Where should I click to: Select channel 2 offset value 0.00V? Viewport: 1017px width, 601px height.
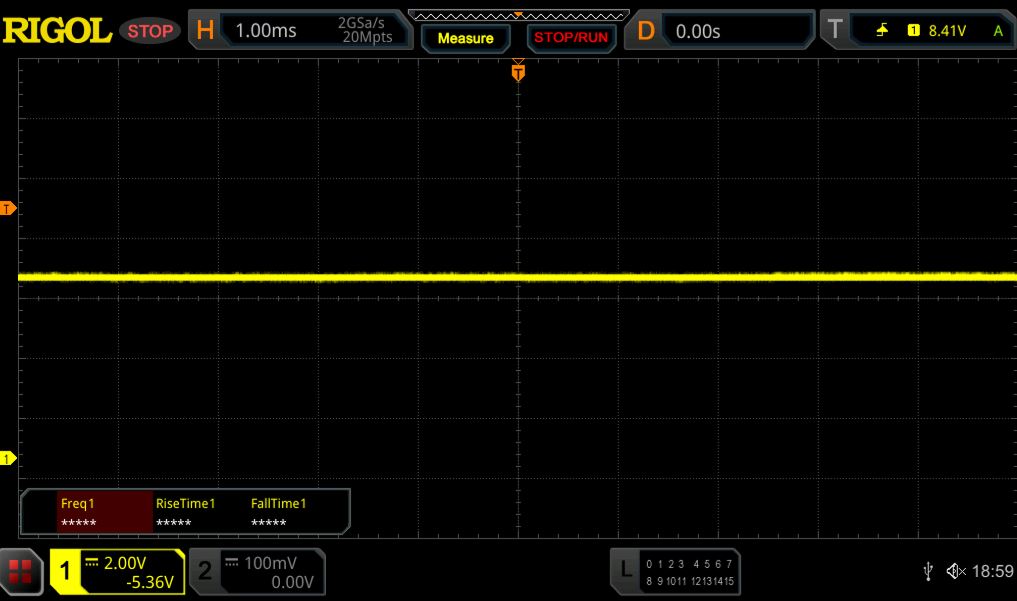click(292, 582)
